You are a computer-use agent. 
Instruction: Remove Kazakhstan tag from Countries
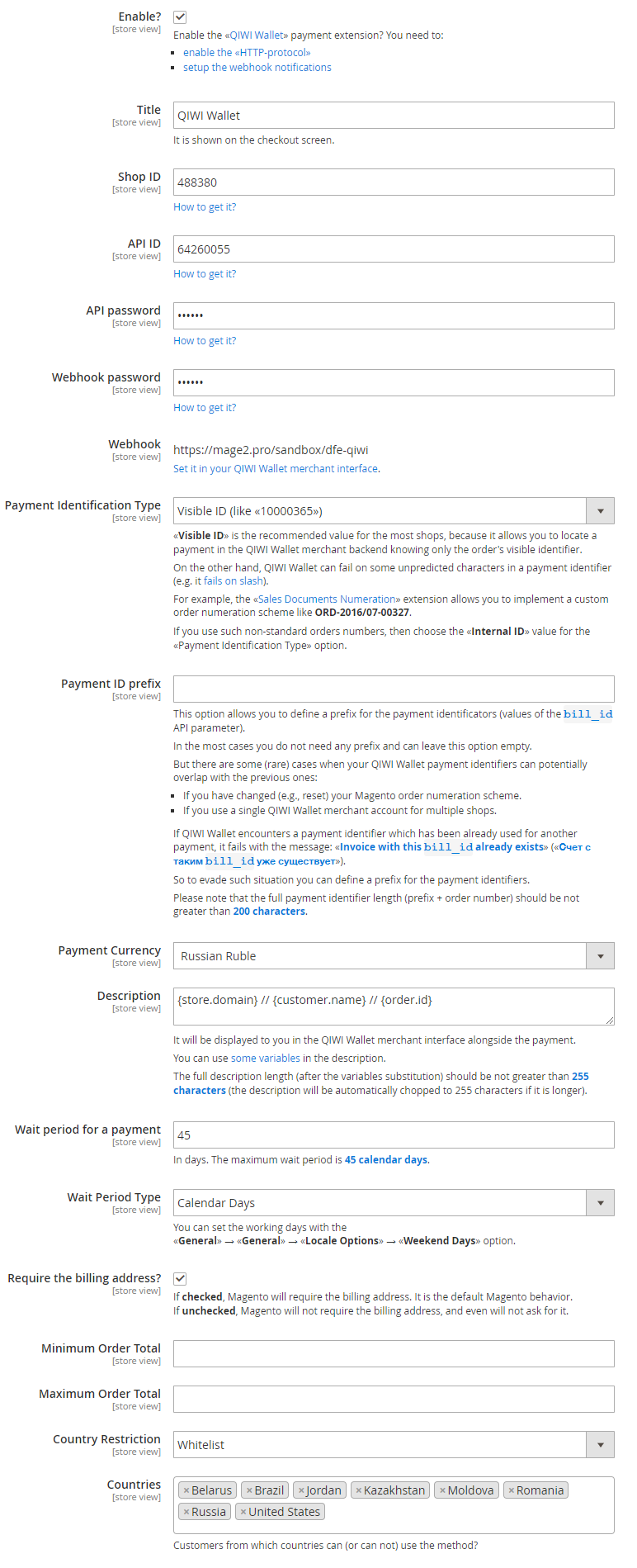[x=359, y=1490]
